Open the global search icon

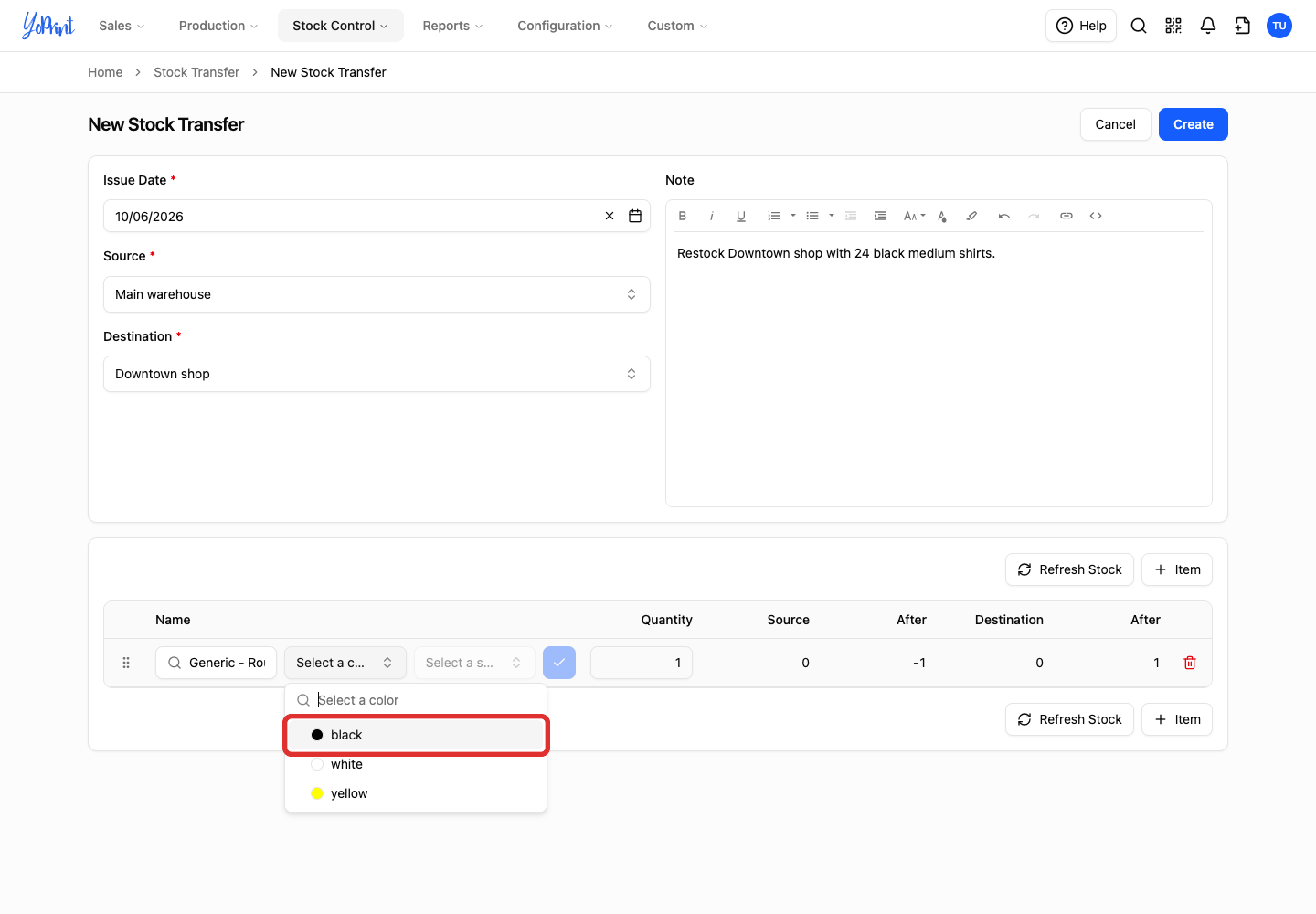[x=1139, y=26]
